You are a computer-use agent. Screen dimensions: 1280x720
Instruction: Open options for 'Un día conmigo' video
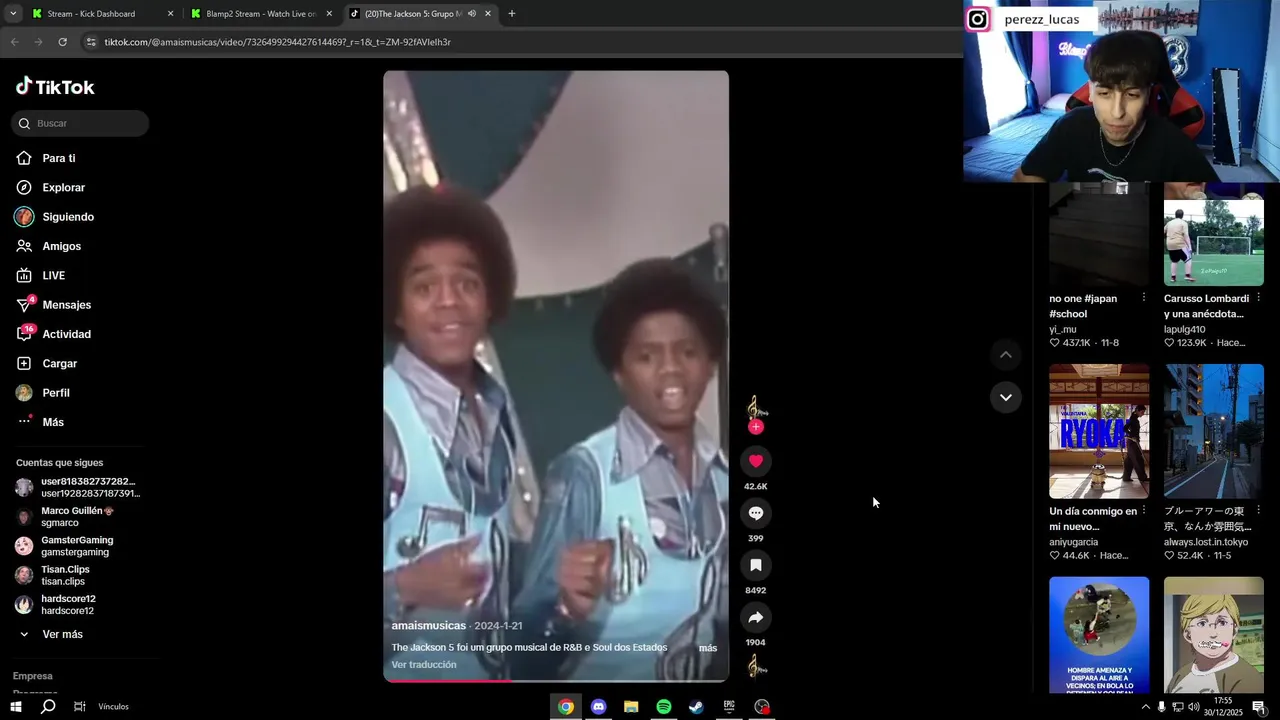1144,511
